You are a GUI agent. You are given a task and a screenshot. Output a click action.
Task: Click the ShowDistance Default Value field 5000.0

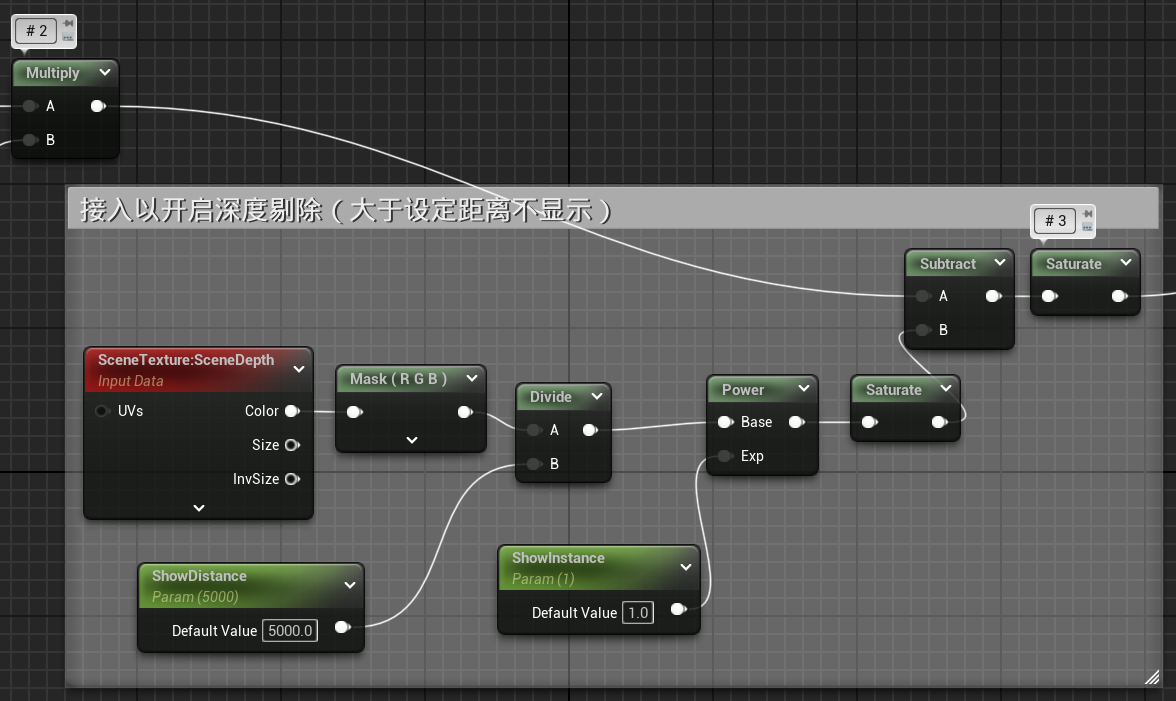coord(289,630)
